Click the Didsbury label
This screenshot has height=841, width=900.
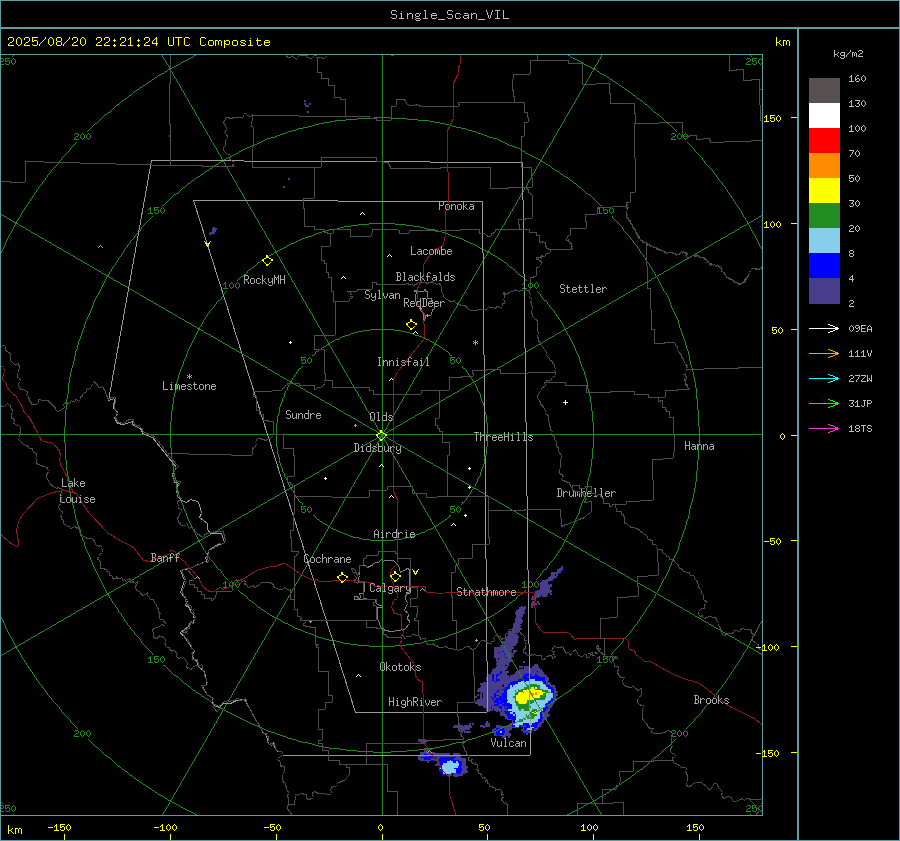click(x=377, y=448)
